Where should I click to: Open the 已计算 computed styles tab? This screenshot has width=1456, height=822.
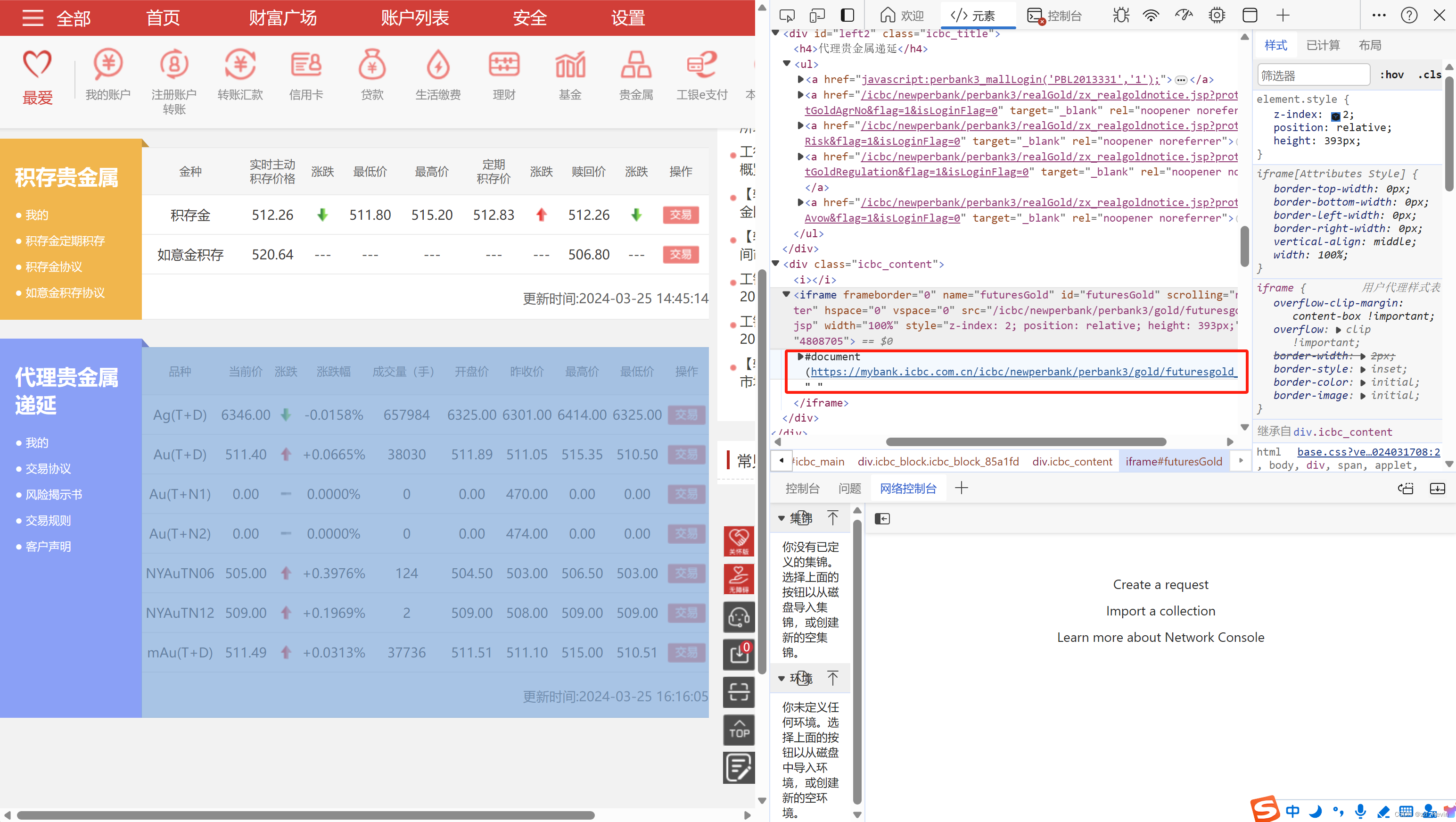coord(1323,45)
